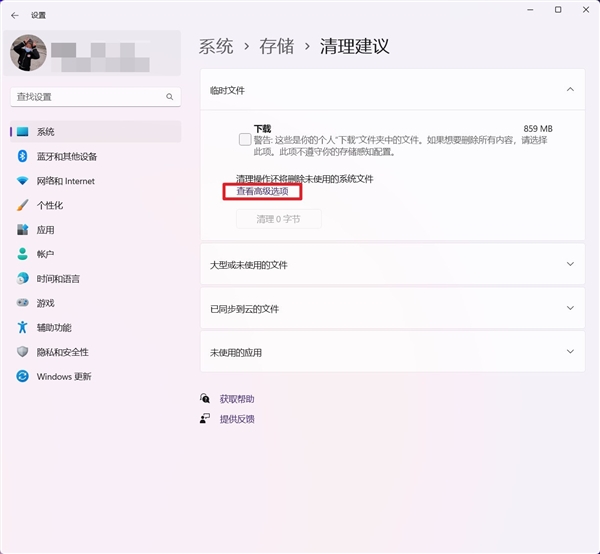Open 个性化 personalization settings
The image size is (600, 554).
pyautogui.click(x=50, y=206)
